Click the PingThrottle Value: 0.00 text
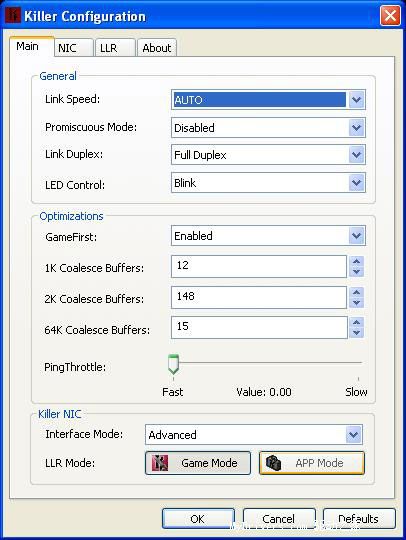The image size is (406, 540). (x=264, y=392)
